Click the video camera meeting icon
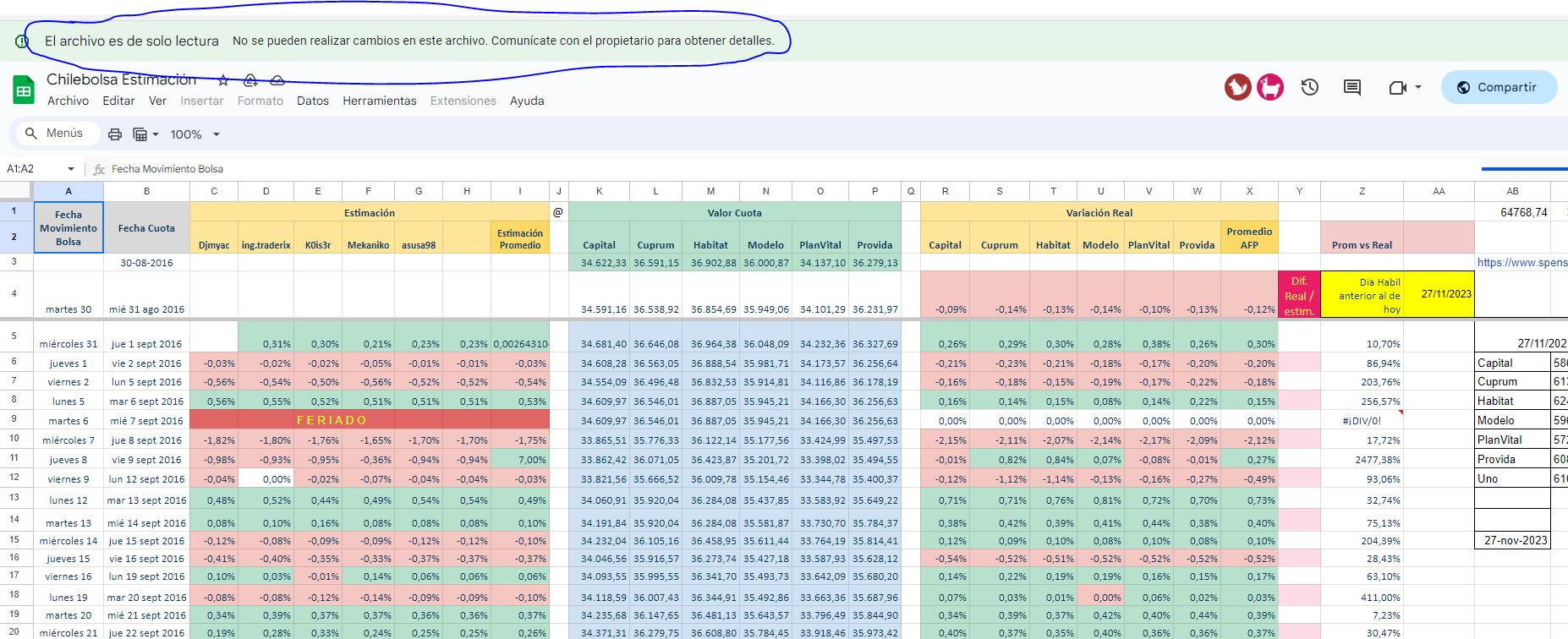The height and width of the screenshot is (639, 1568). tap(1397, 87)
